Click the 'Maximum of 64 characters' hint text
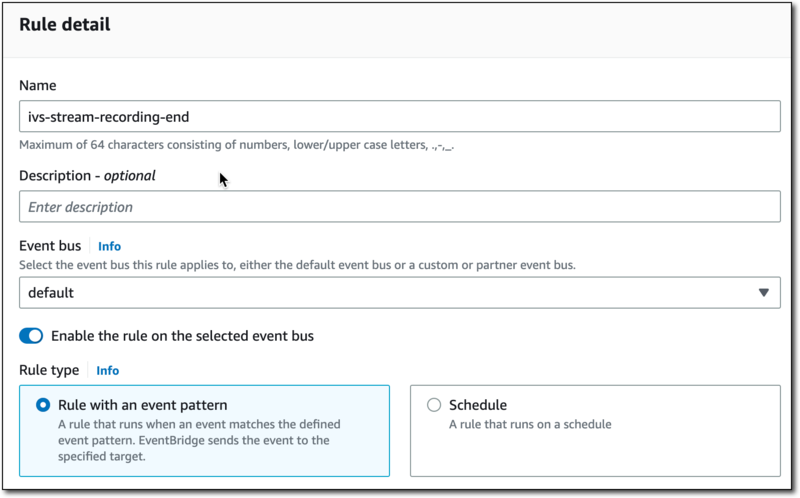Image resolution: width=800 pixels, height=498 pixels. (x=238, y=145)
